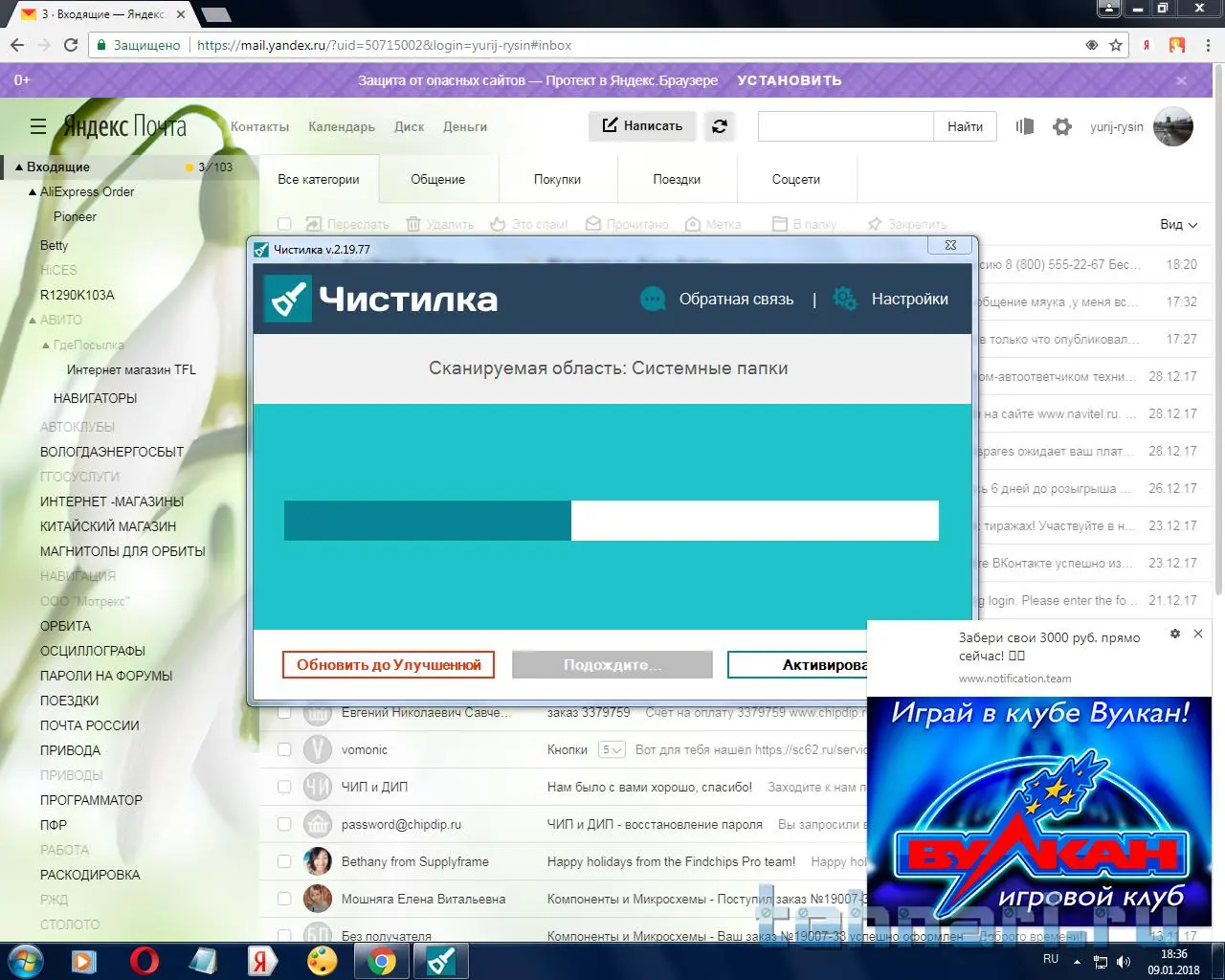Click Обновить до Улучшенной button
This screenshot has height=980, width=1225.
(x=389, y=665)
